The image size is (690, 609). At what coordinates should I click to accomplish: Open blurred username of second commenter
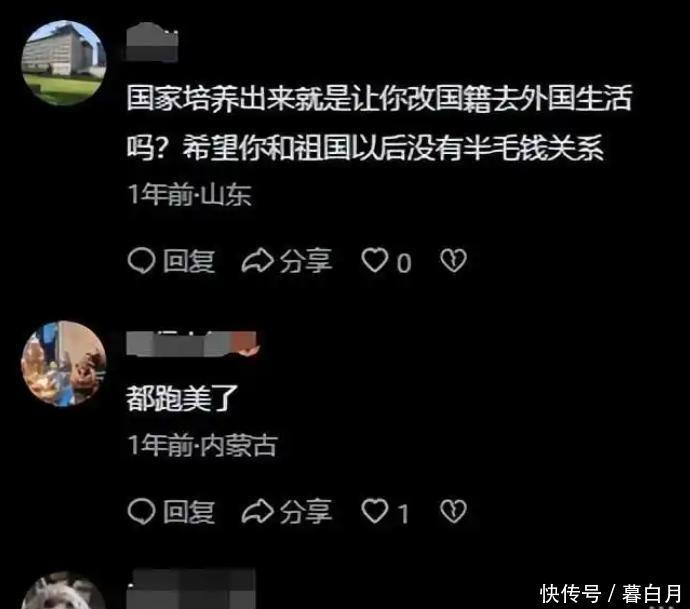192,343
